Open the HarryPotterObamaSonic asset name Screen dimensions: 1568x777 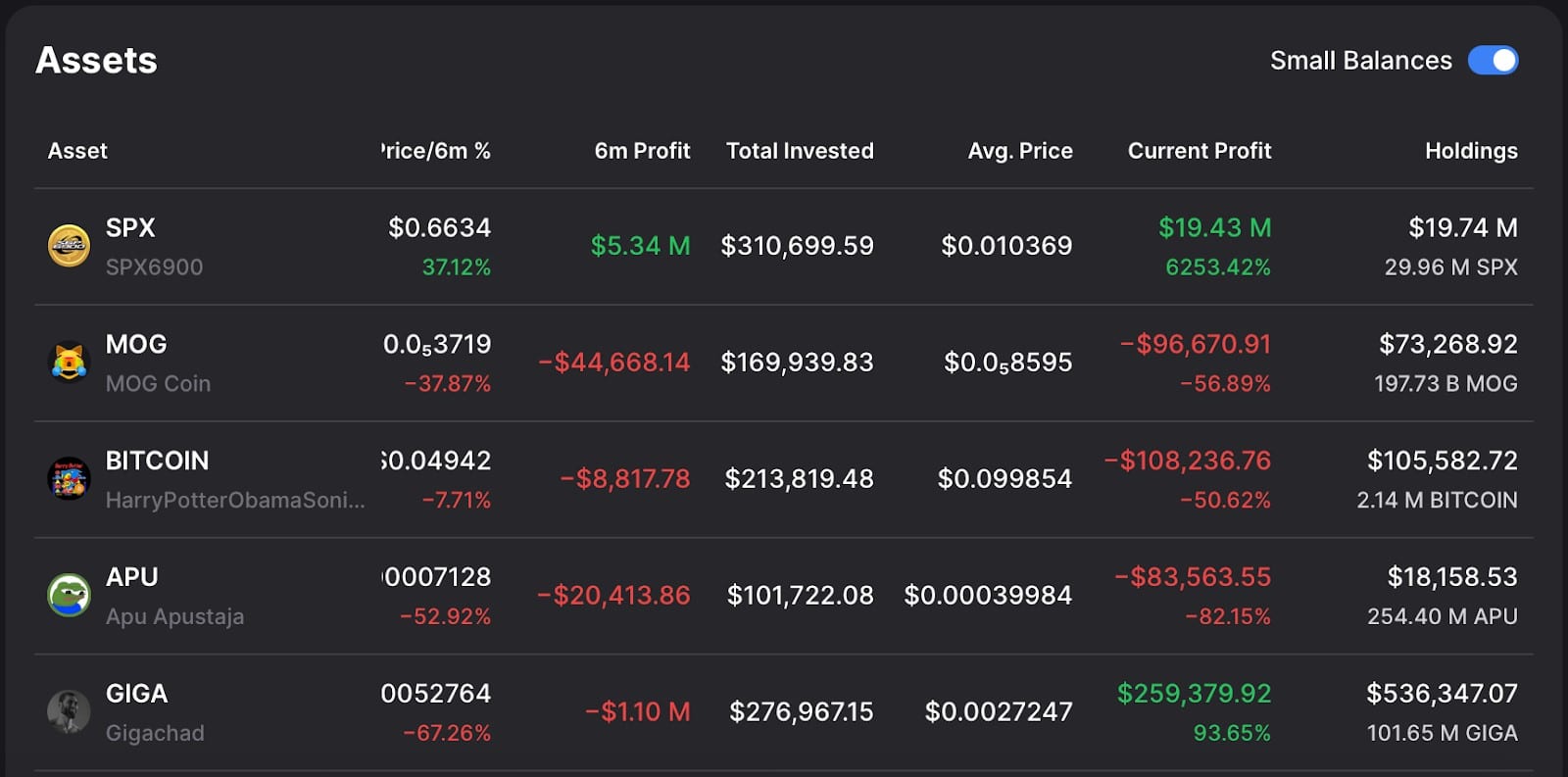coord(235,501)
